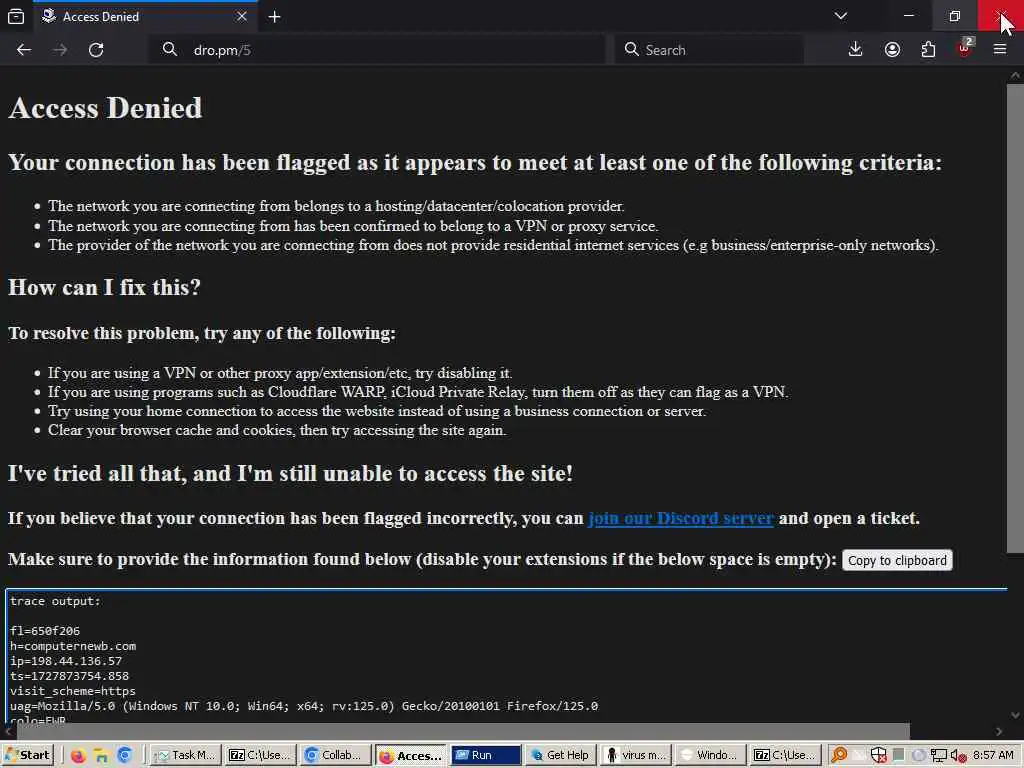Click the Access Denied heading

[105, 108]
